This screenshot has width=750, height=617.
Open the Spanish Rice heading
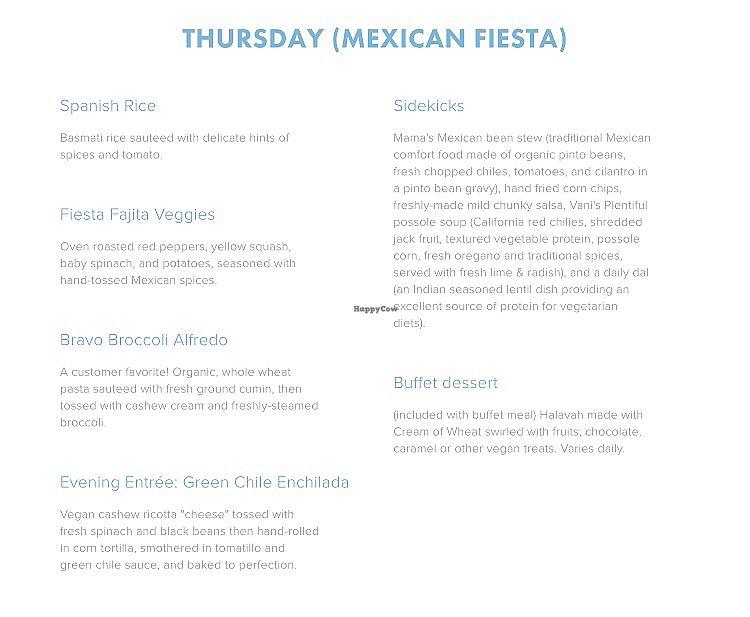[x=108, y=106]
